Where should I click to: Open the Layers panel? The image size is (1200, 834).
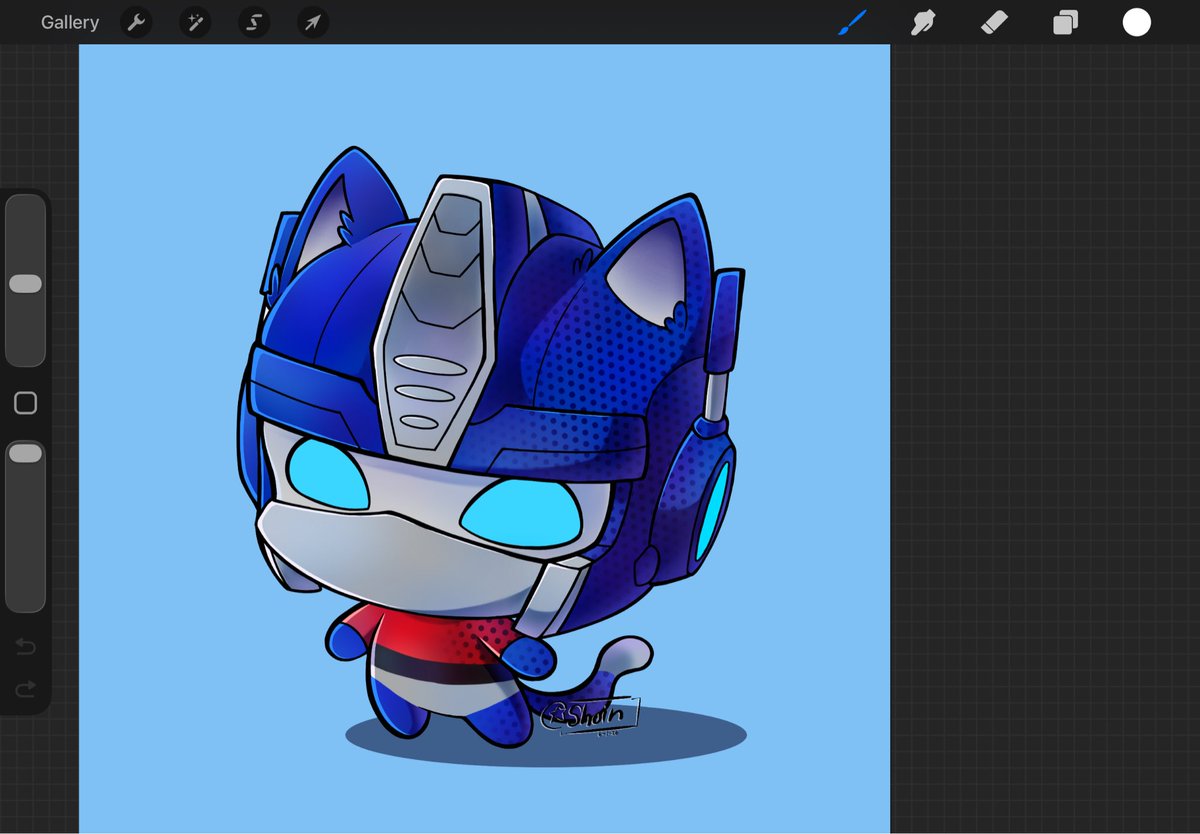pos(1065,22)
